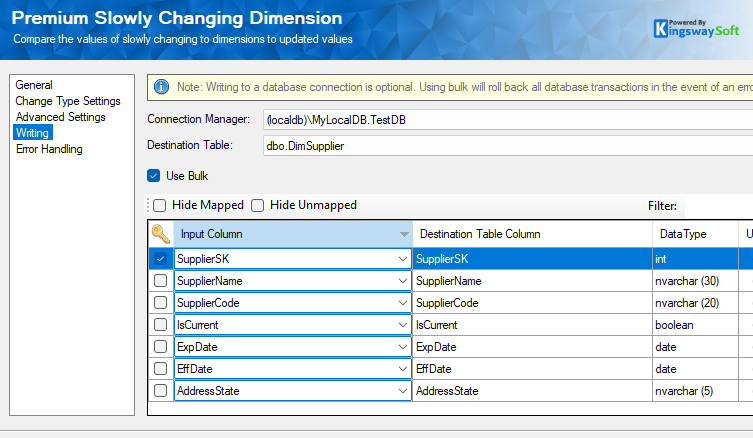This screenshot has width=753, height=438.
Task: Enable the Hide Mapped checkbox
Action: click(160, 205)
